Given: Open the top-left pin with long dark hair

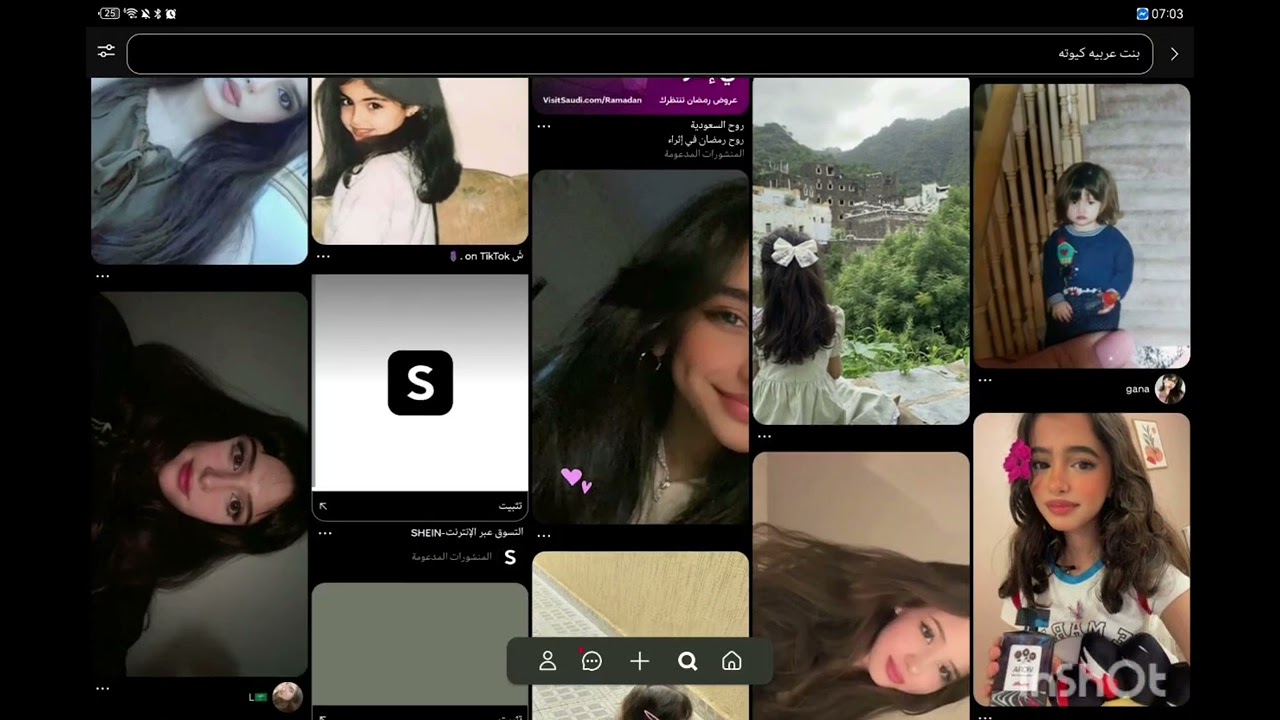Looking at the screenshot, I should pos(199,171).
